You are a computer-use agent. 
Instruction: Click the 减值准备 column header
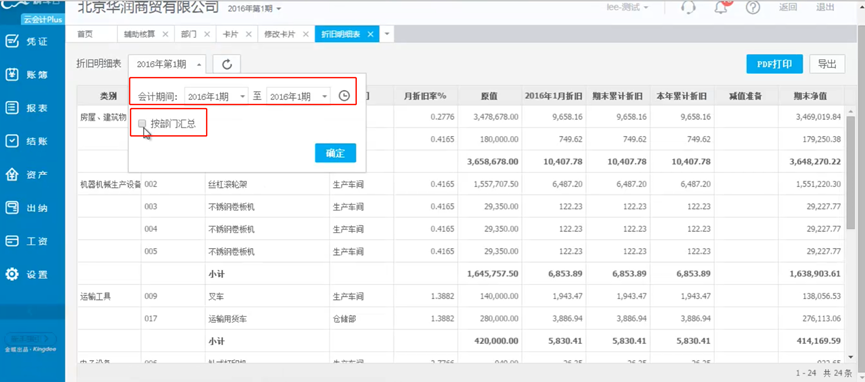(746, 96)
